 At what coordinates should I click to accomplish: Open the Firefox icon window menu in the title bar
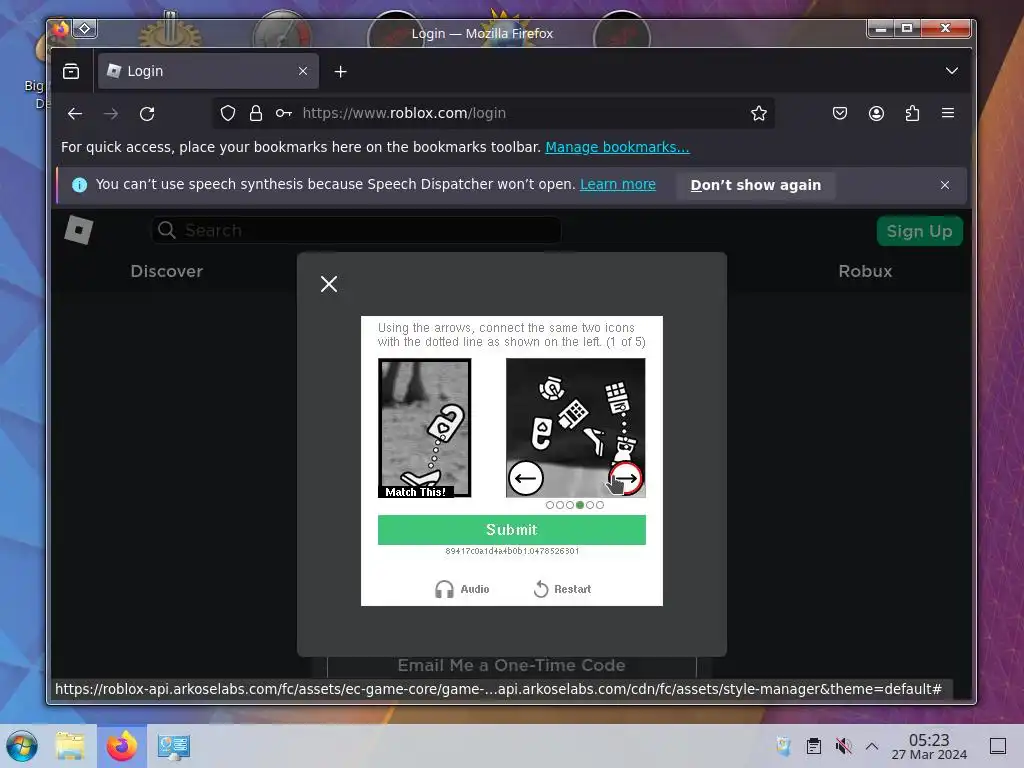pos(61,29)
